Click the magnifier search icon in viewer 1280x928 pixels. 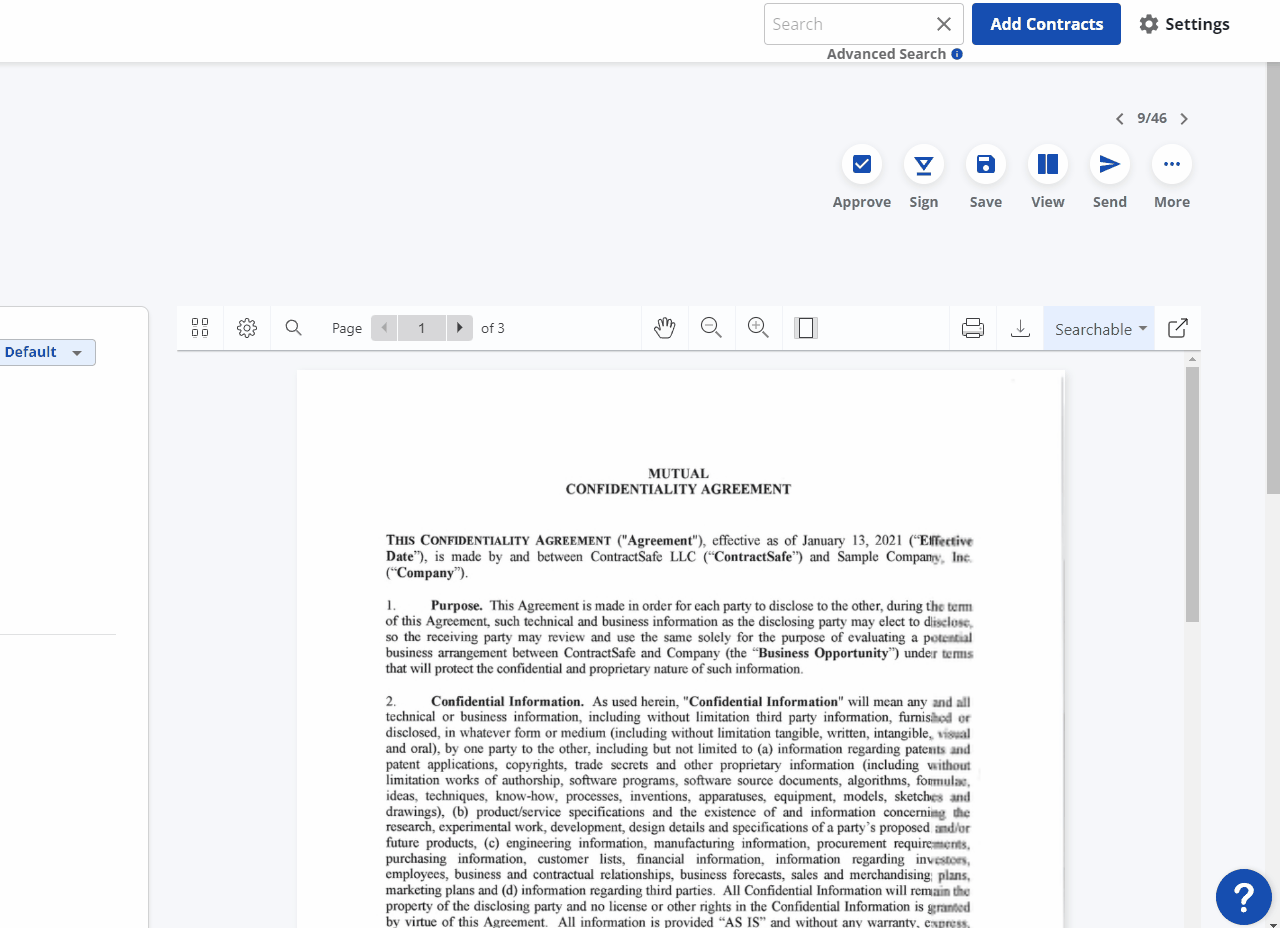coord(293,328)
